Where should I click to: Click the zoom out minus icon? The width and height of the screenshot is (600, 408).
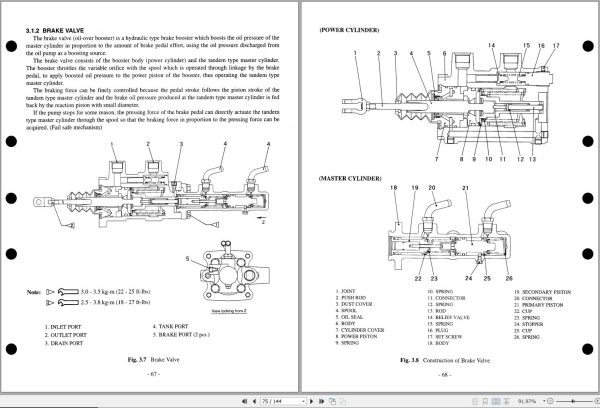[550, 401]
